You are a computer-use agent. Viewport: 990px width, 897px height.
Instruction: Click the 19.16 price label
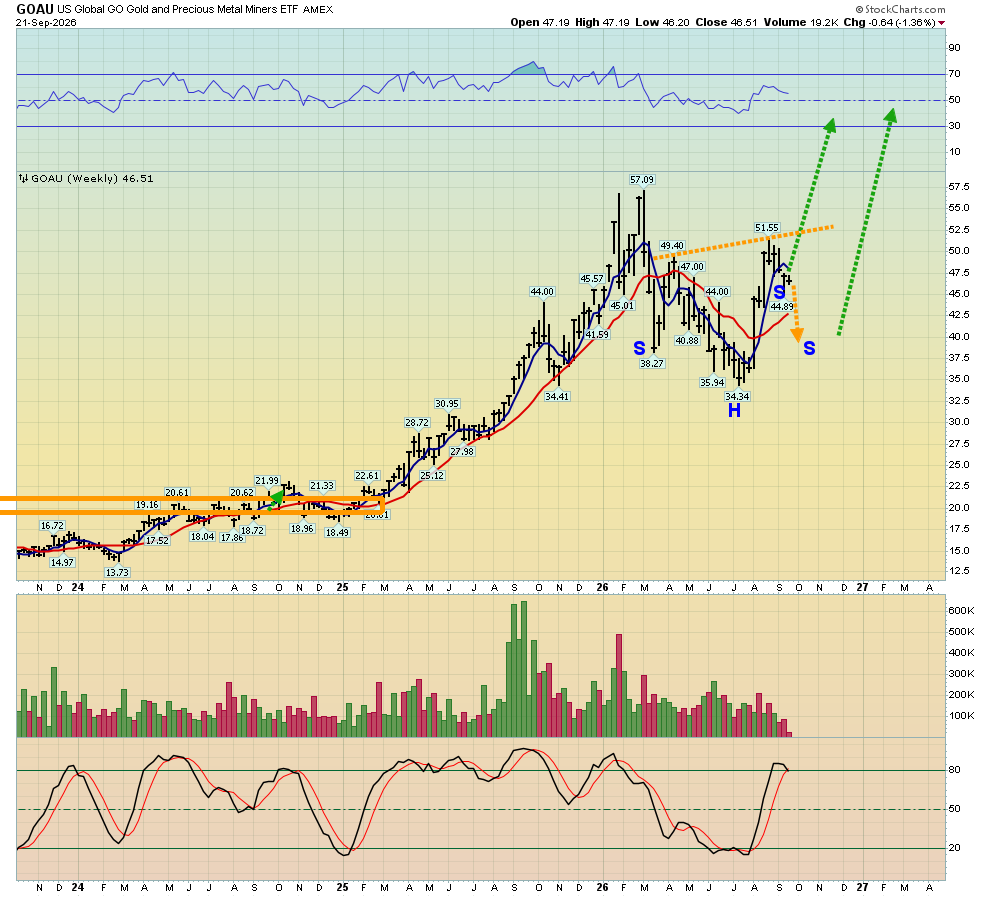tap(147, 504)
